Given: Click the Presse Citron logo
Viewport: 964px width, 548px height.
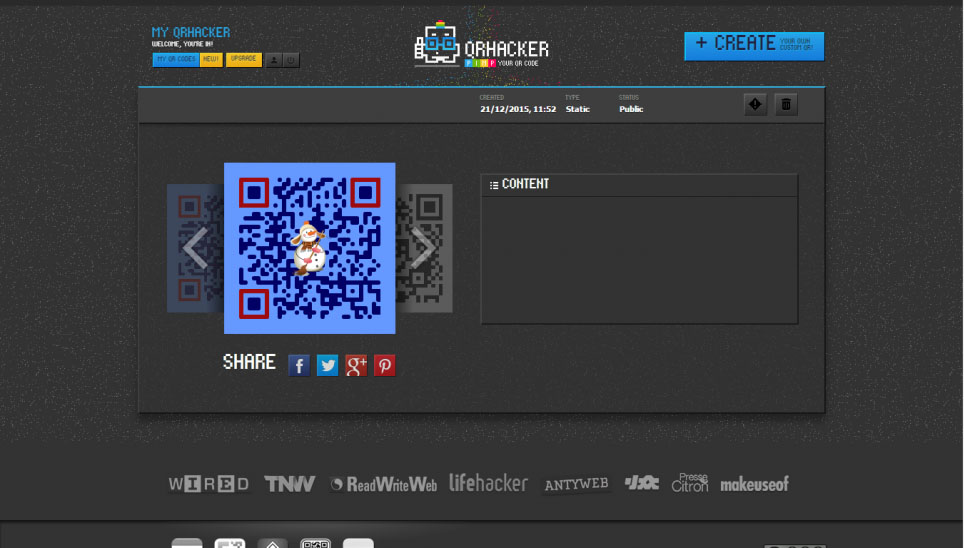Looking at the screenshot, I should tap(690, 483).
